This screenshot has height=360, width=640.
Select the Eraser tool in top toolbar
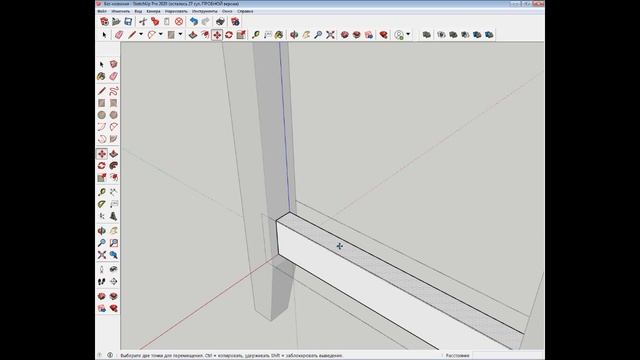(x=118, y=35)
